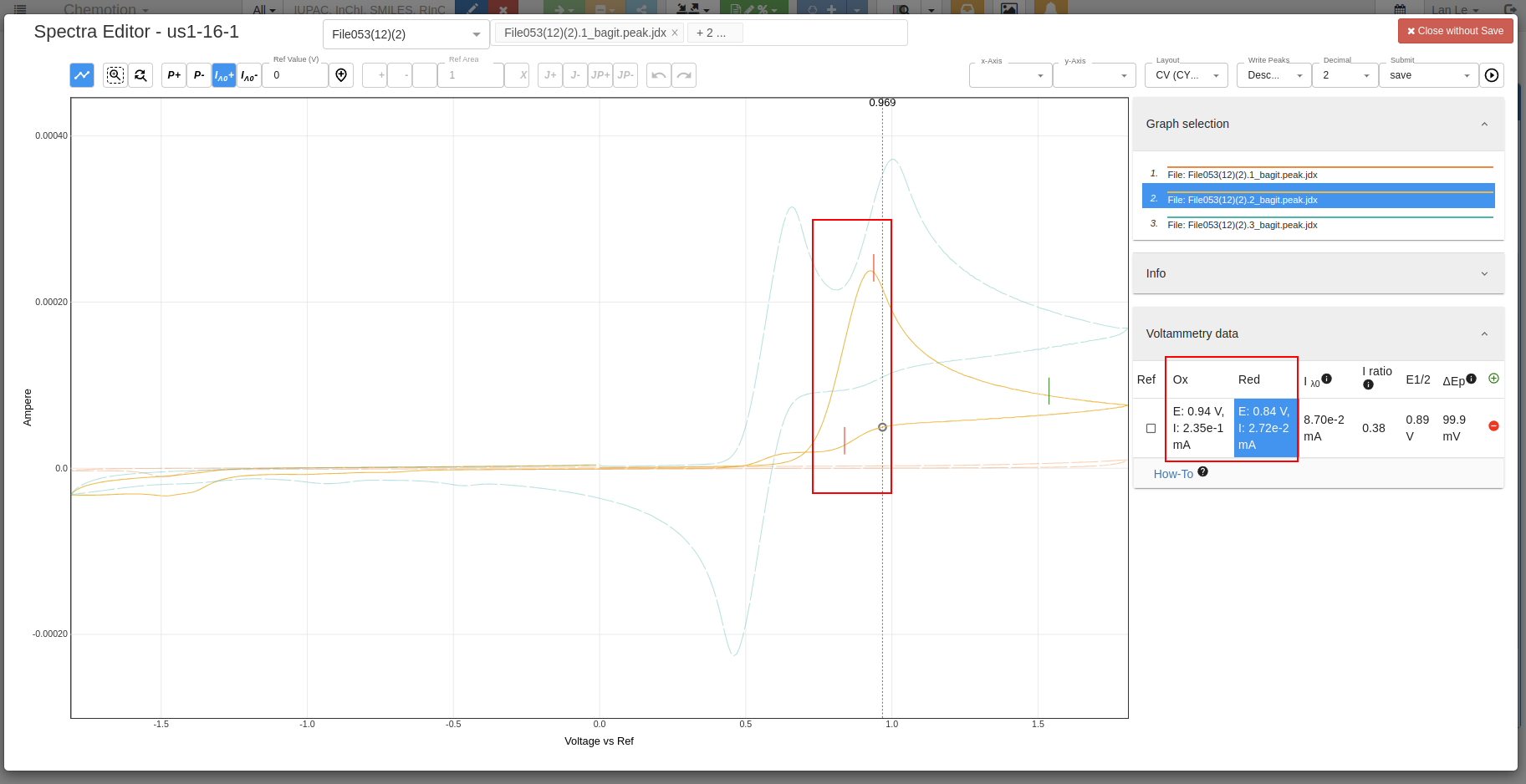
Task: Open the Layout dropdown showing CV
Action: tap(1186, 75)
